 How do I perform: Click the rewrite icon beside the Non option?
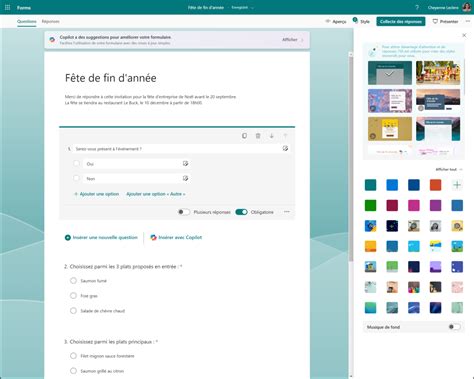click(185, 178)
